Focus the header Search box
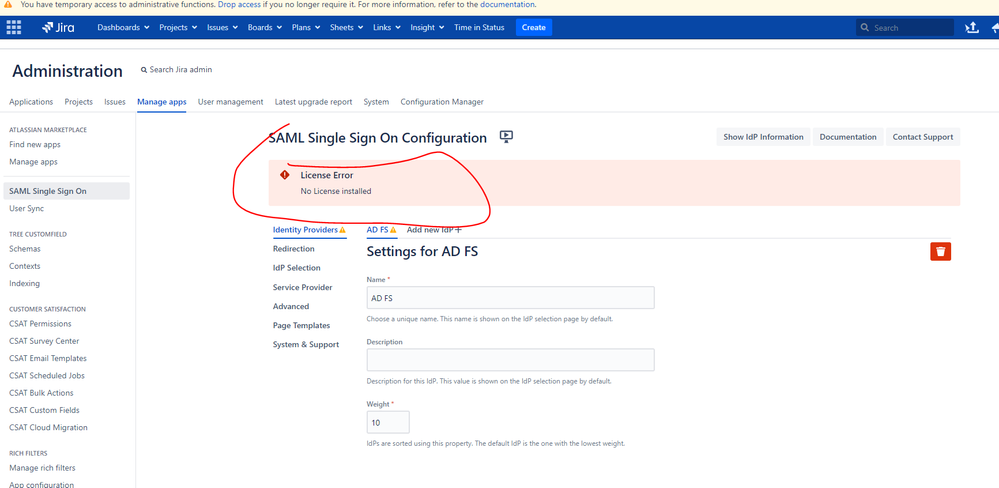999x488 pixels. 905,27
